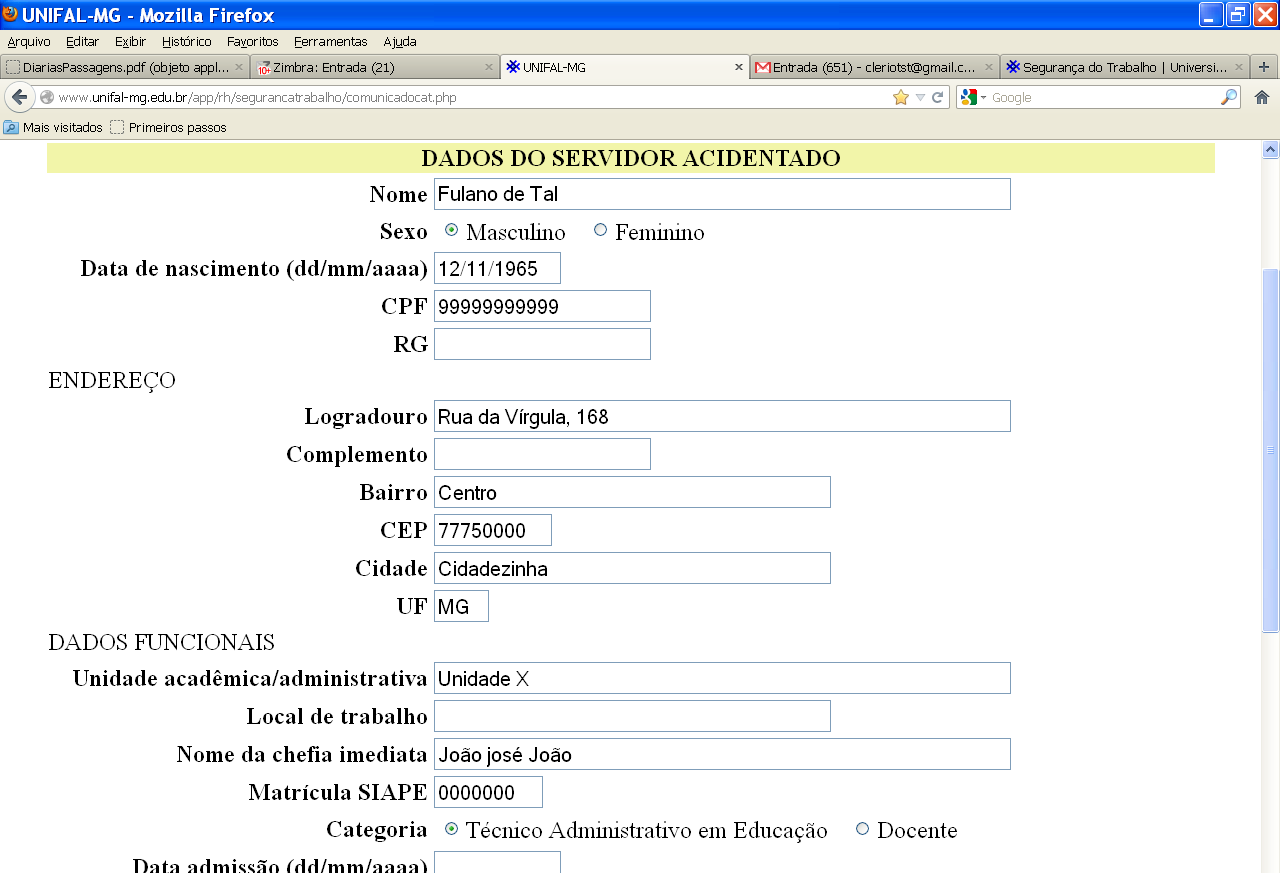1280x873 pixels.
Task: Select the Docente radio button
Action: point(862,828)
